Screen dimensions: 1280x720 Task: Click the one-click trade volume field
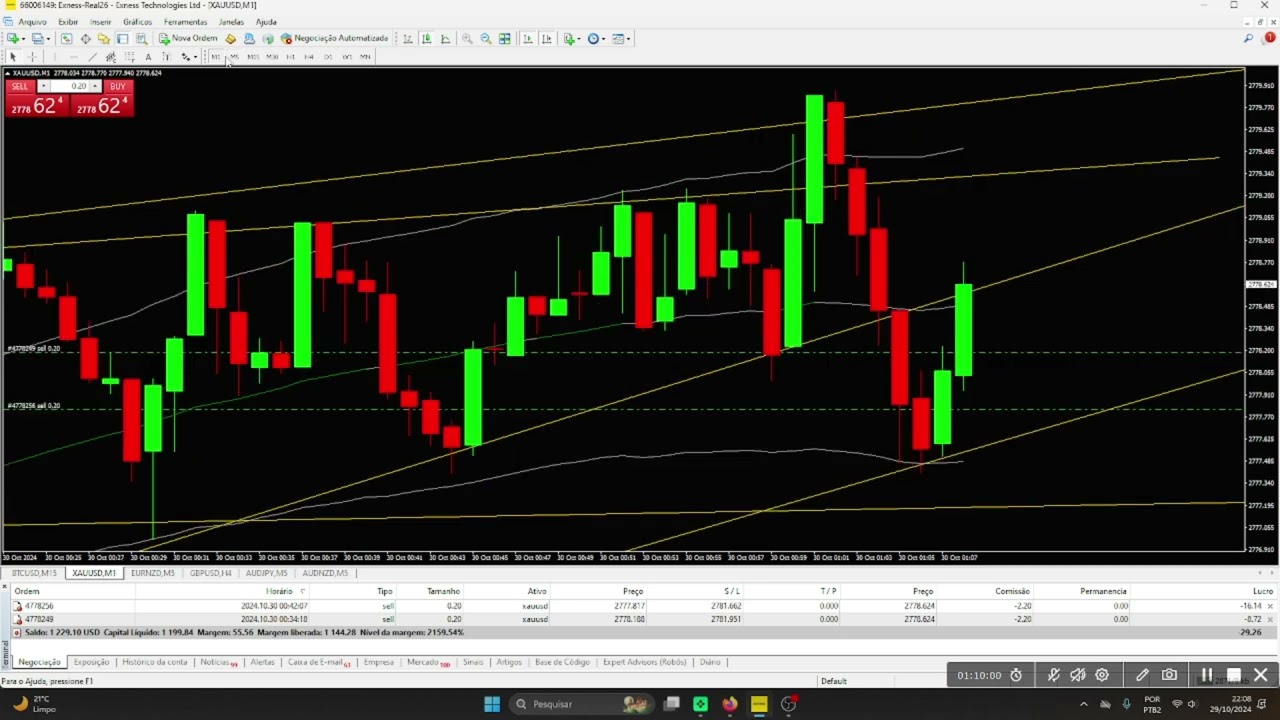[70, 87]
